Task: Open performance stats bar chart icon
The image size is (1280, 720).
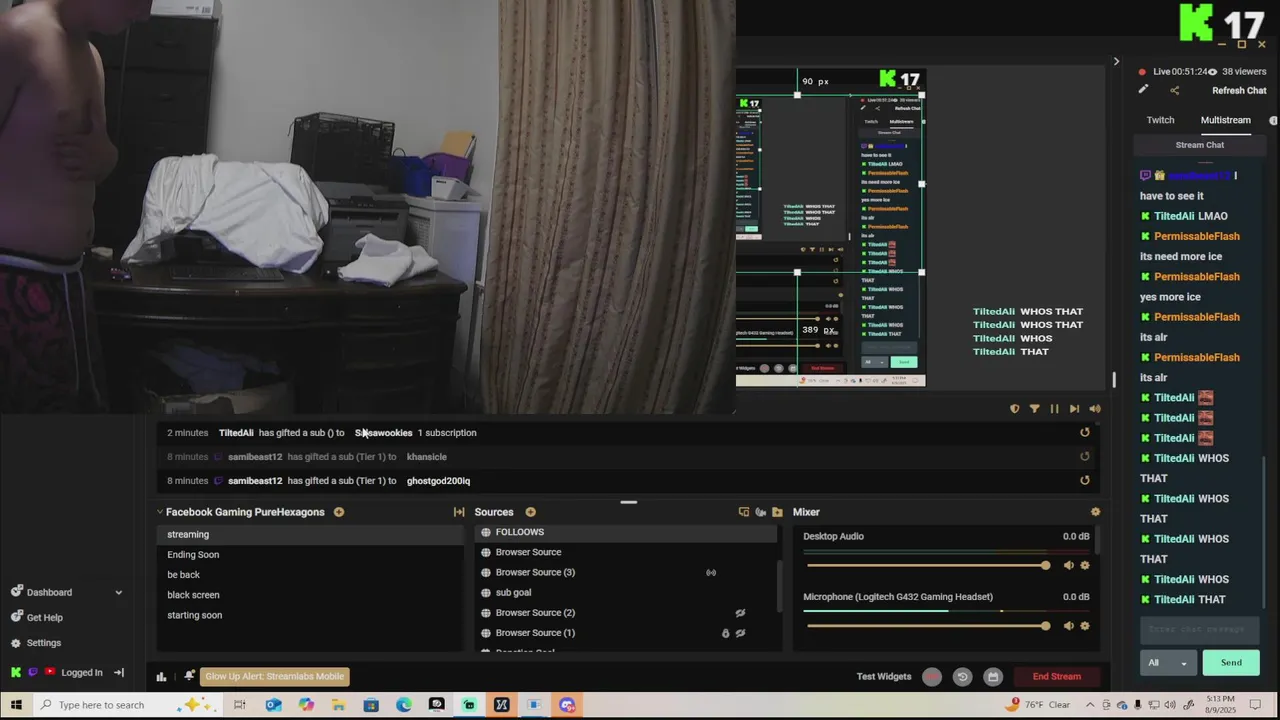Action: click(161, 677)
